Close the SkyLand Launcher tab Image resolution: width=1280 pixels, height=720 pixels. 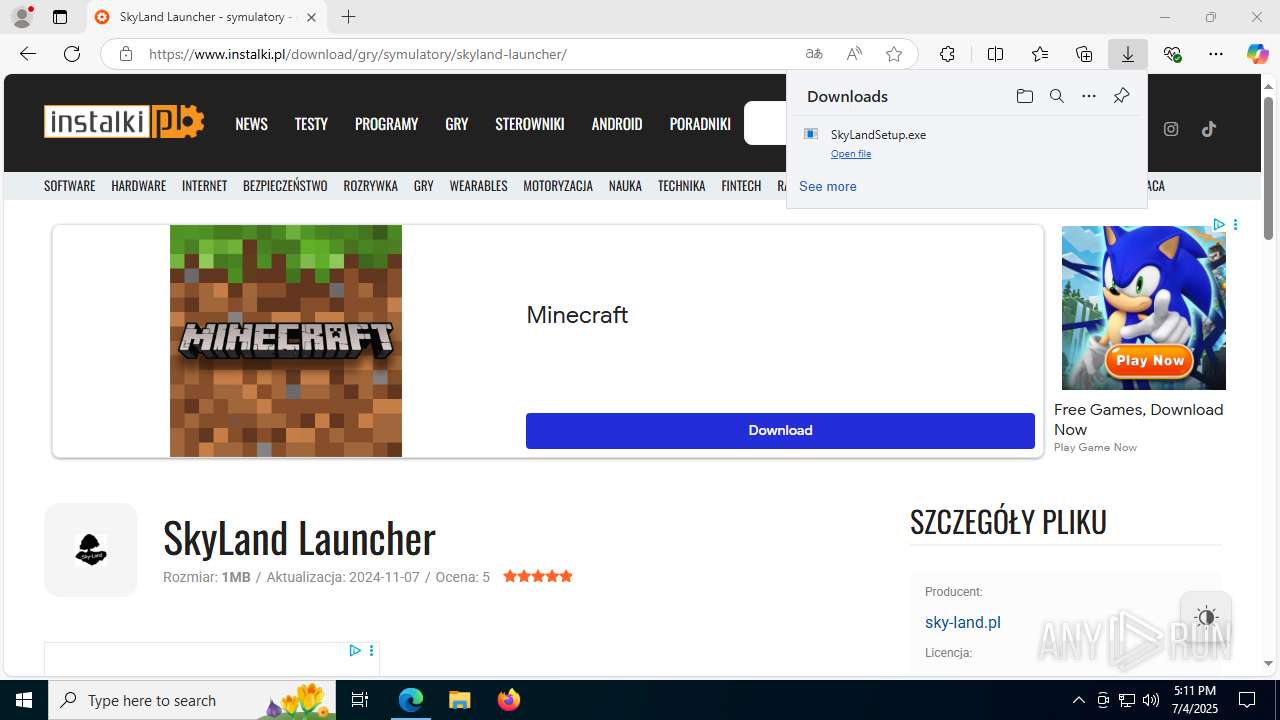click(x=311, y=17)
